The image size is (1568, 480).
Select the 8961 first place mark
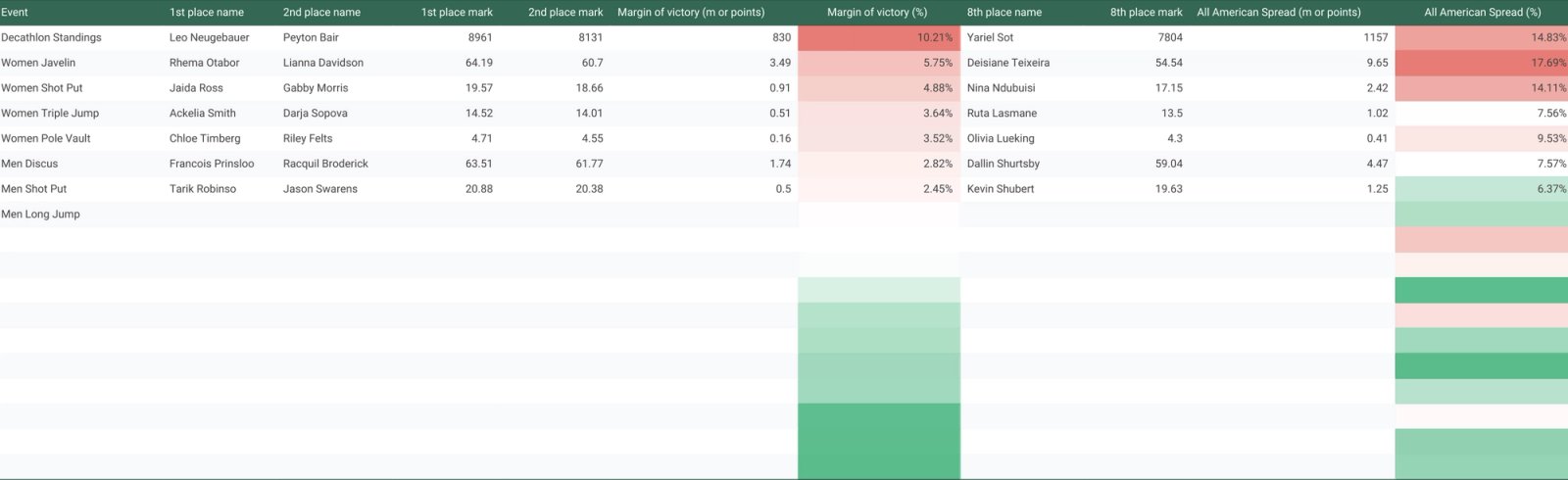480,37
